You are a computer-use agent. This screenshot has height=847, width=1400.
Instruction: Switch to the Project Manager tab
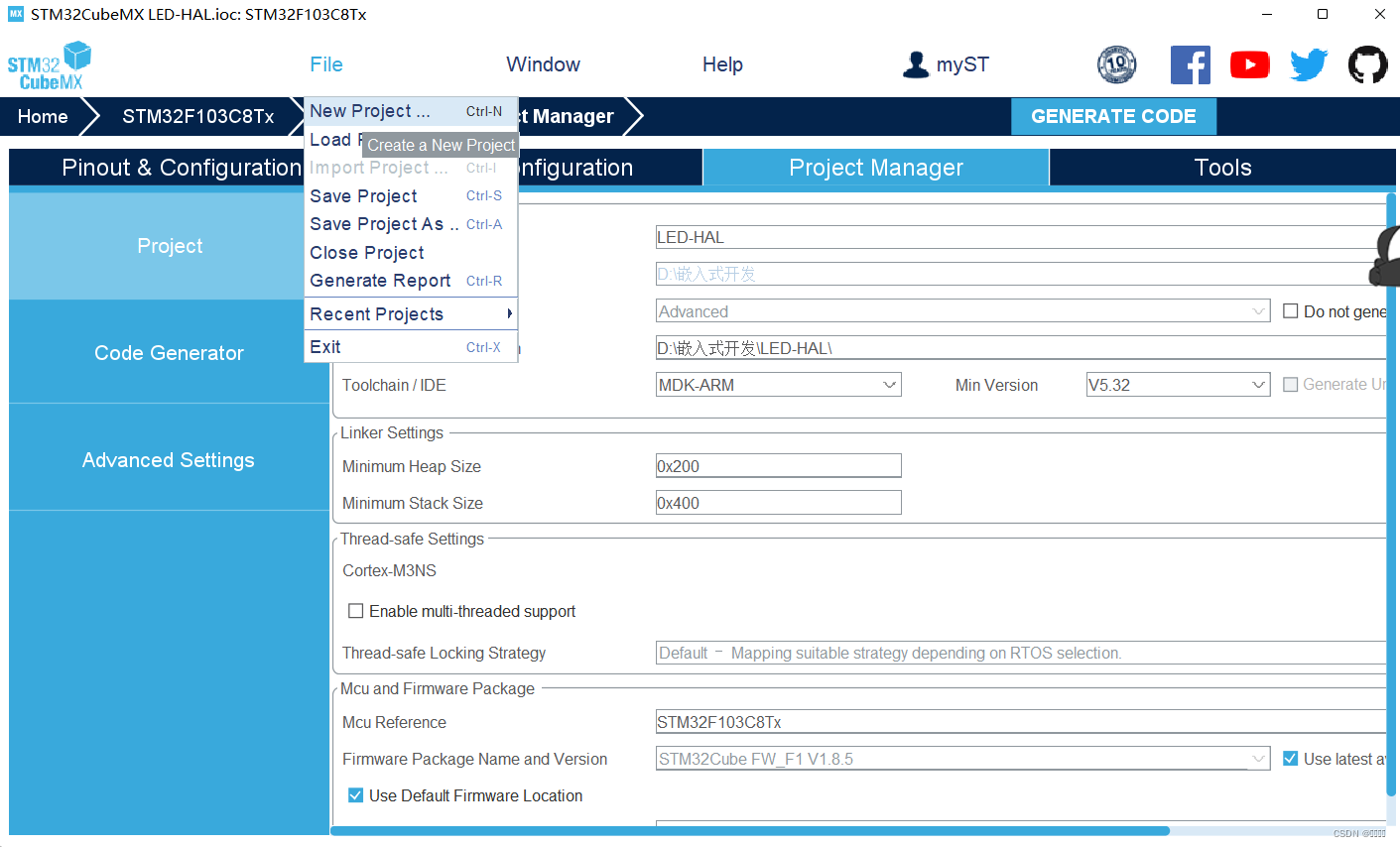[876, 168]
